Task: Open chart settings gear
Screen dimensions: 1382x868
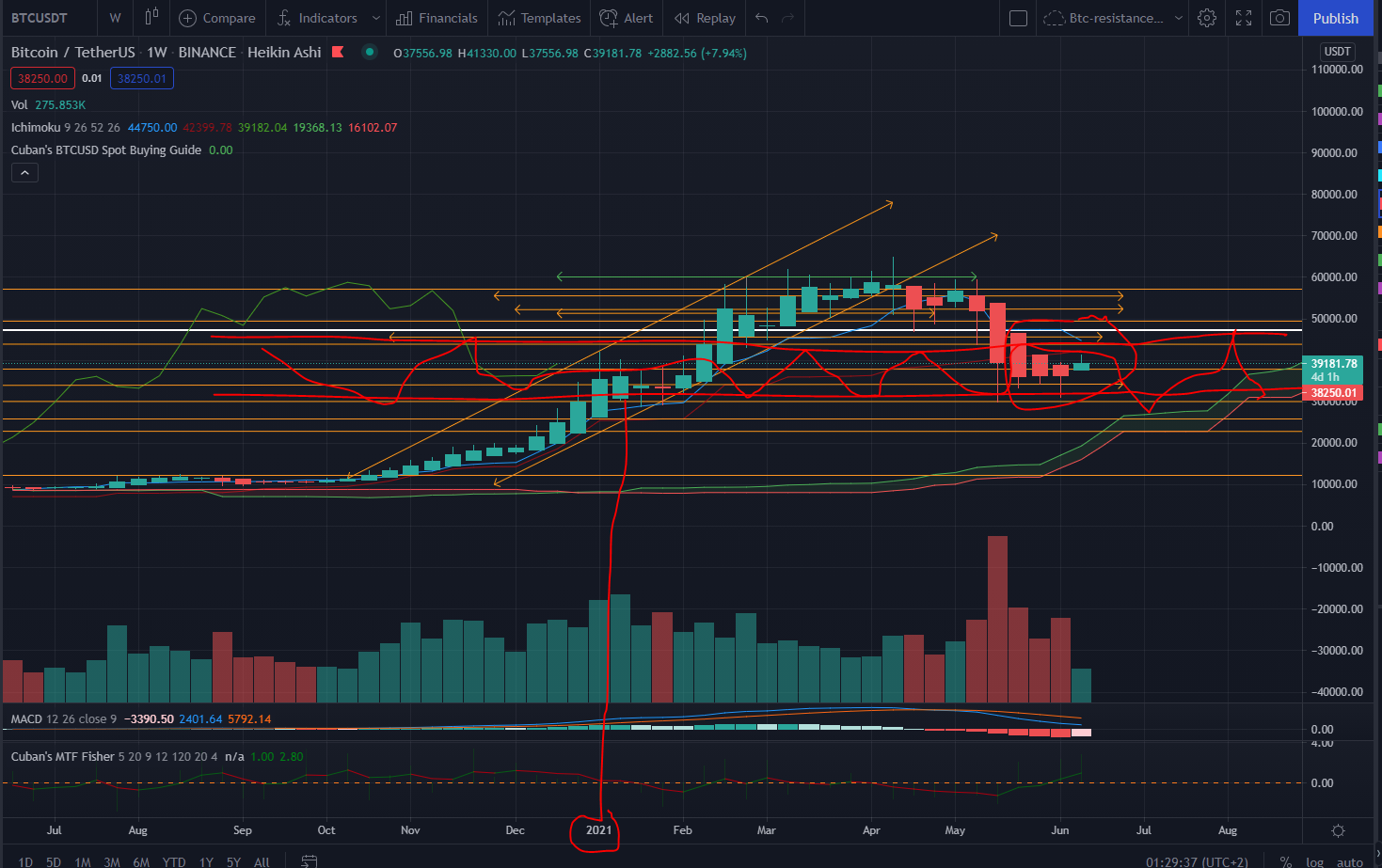Action: 1207,18
